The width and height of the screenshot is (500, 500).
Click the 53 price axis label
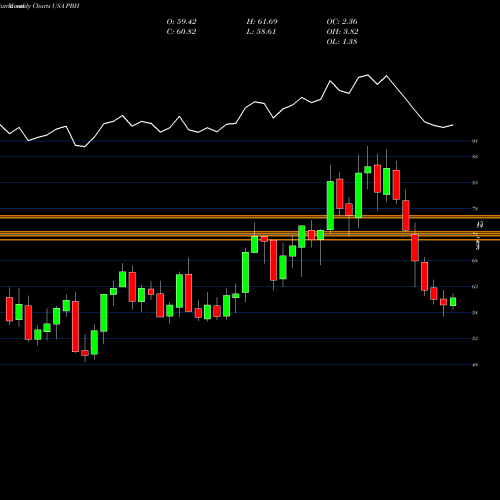[475, 339]
